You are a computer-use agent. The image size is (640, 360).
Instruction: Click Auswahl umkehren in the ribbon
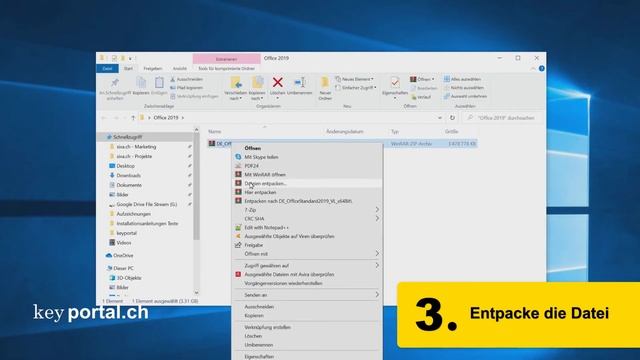pyautogui.click(x=465, y=96)
